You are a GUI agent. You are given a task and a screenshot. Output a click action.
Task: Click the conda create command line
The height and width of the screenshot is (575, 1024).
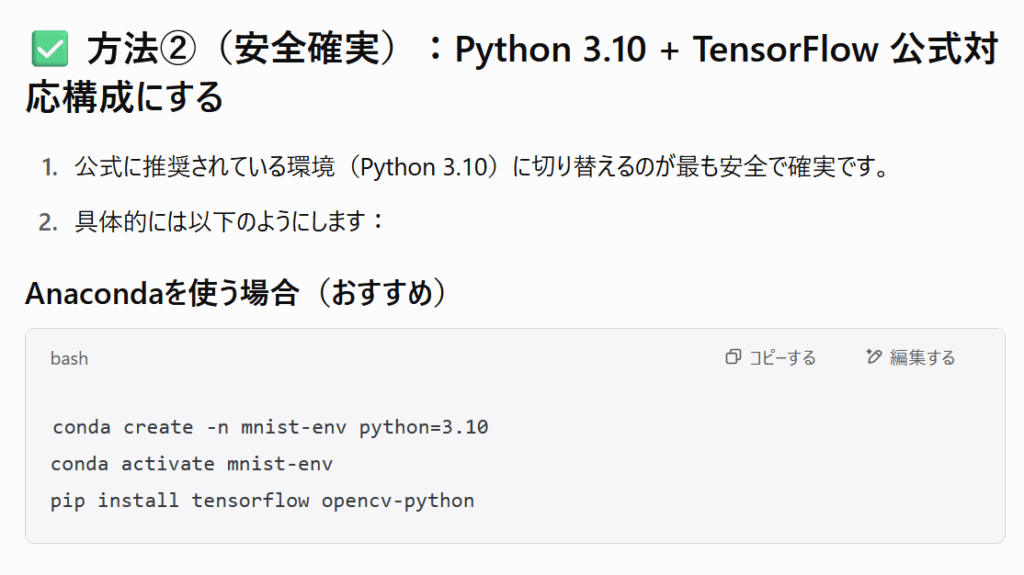[270, 427]
